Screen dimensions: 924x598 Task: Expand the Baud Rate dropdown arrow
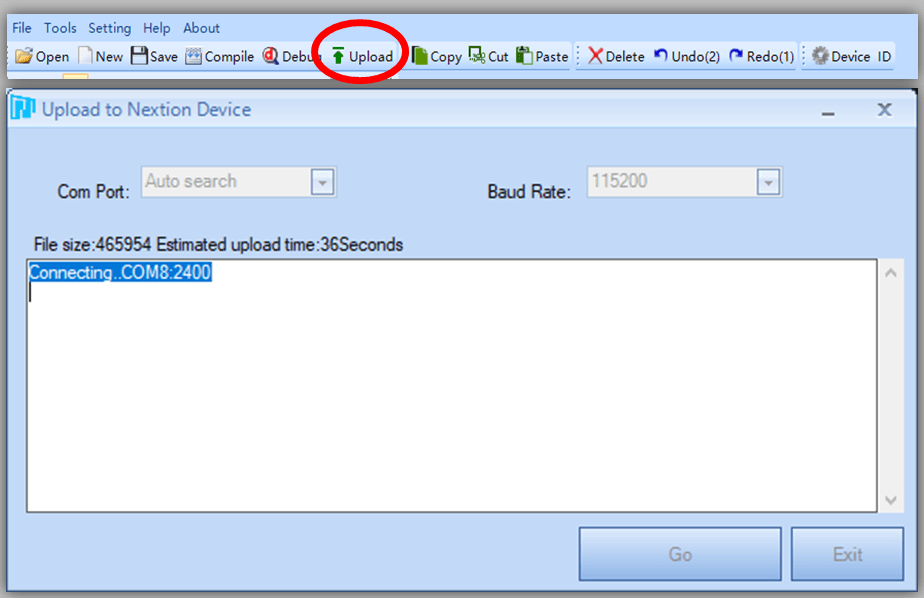(x=768, y=182)
